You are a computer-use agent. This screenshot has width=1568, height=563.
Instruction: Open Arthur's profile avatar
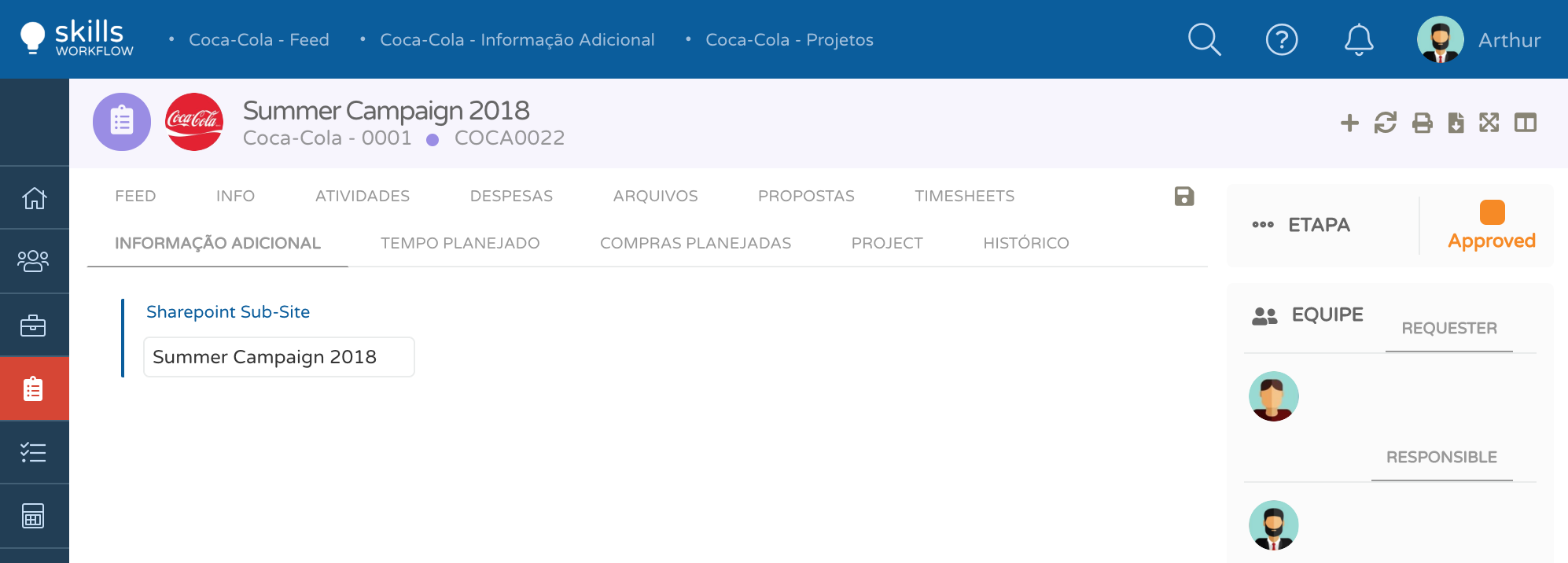[x=1440, y=39]
